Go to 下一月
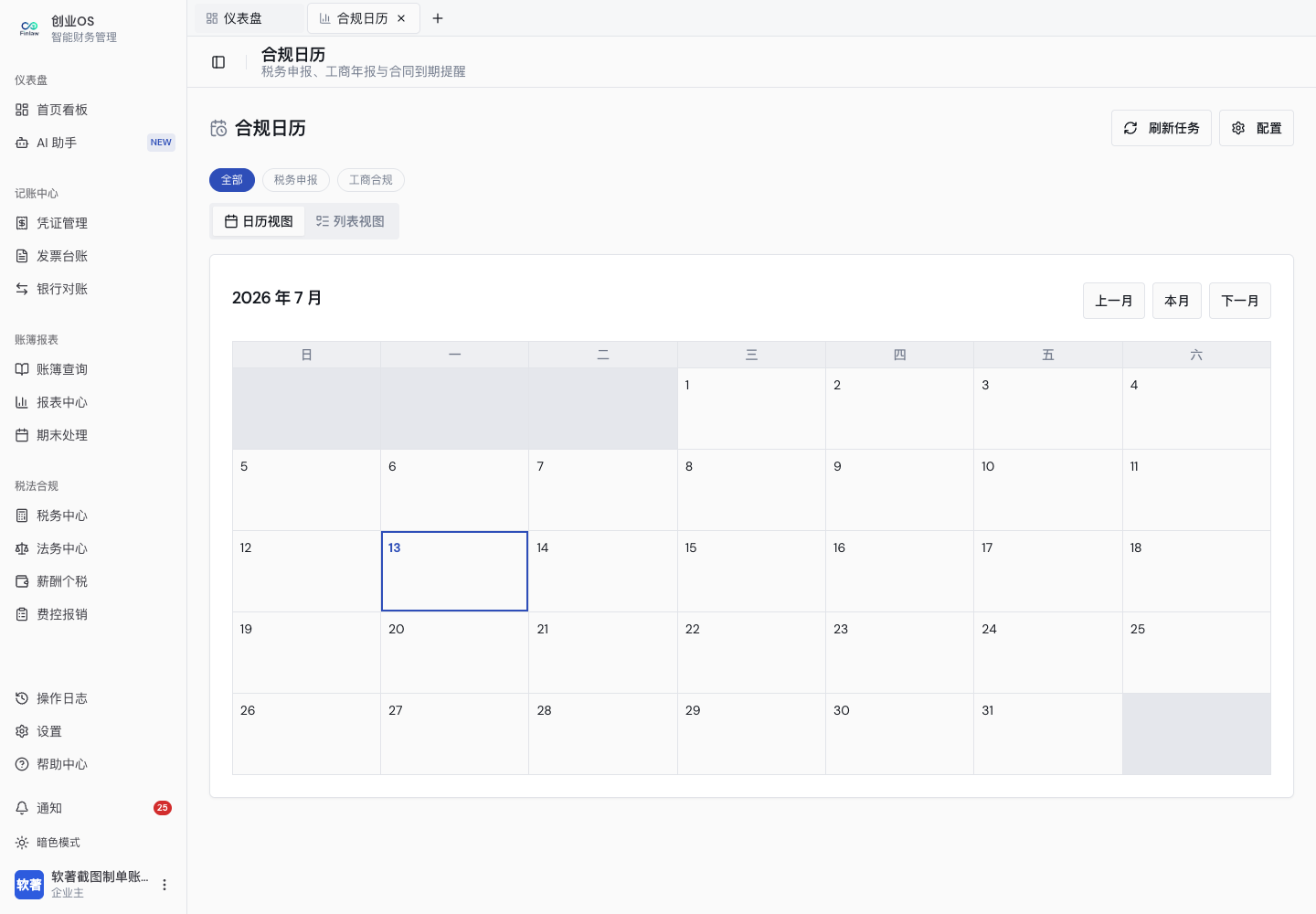1316x914 pixels. tap(1240, 301)
